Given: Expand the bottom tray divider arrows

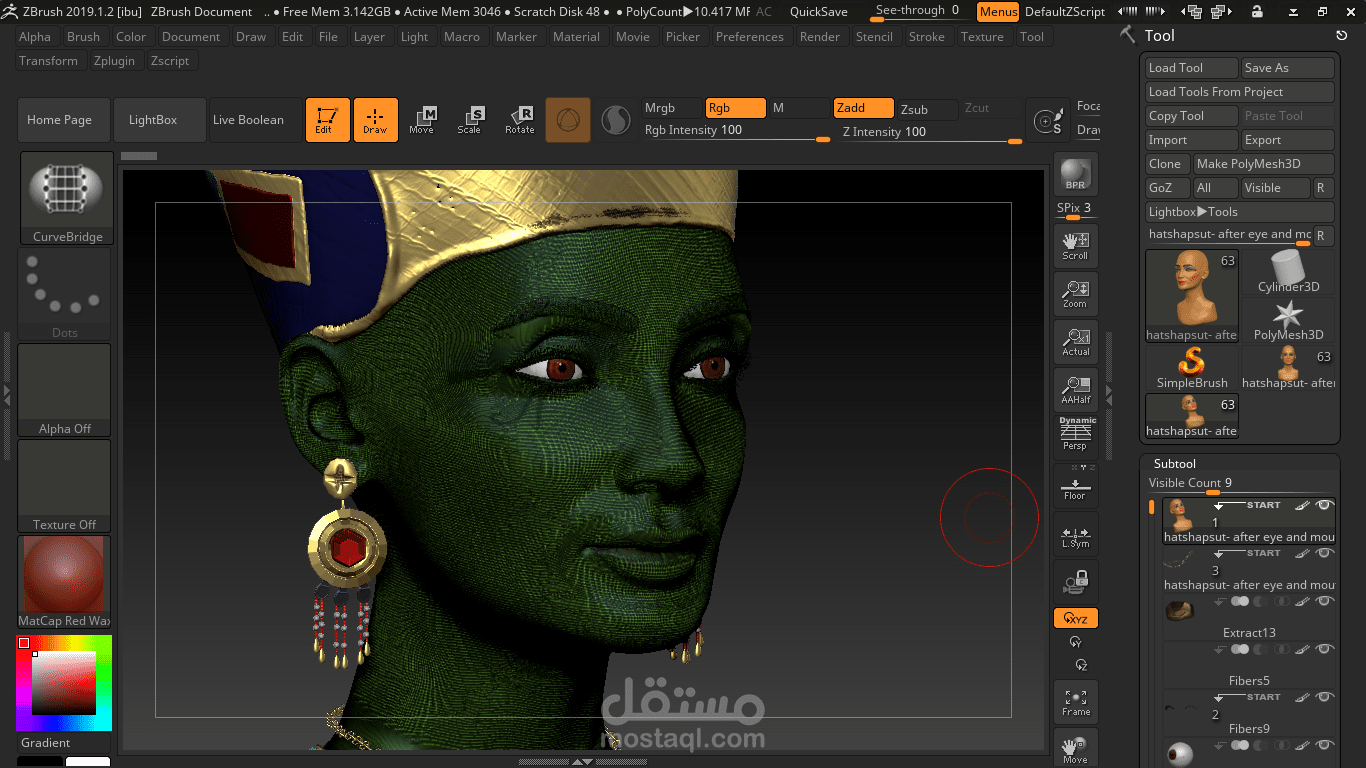Looking at the screenshot, I should click(582, 762).
